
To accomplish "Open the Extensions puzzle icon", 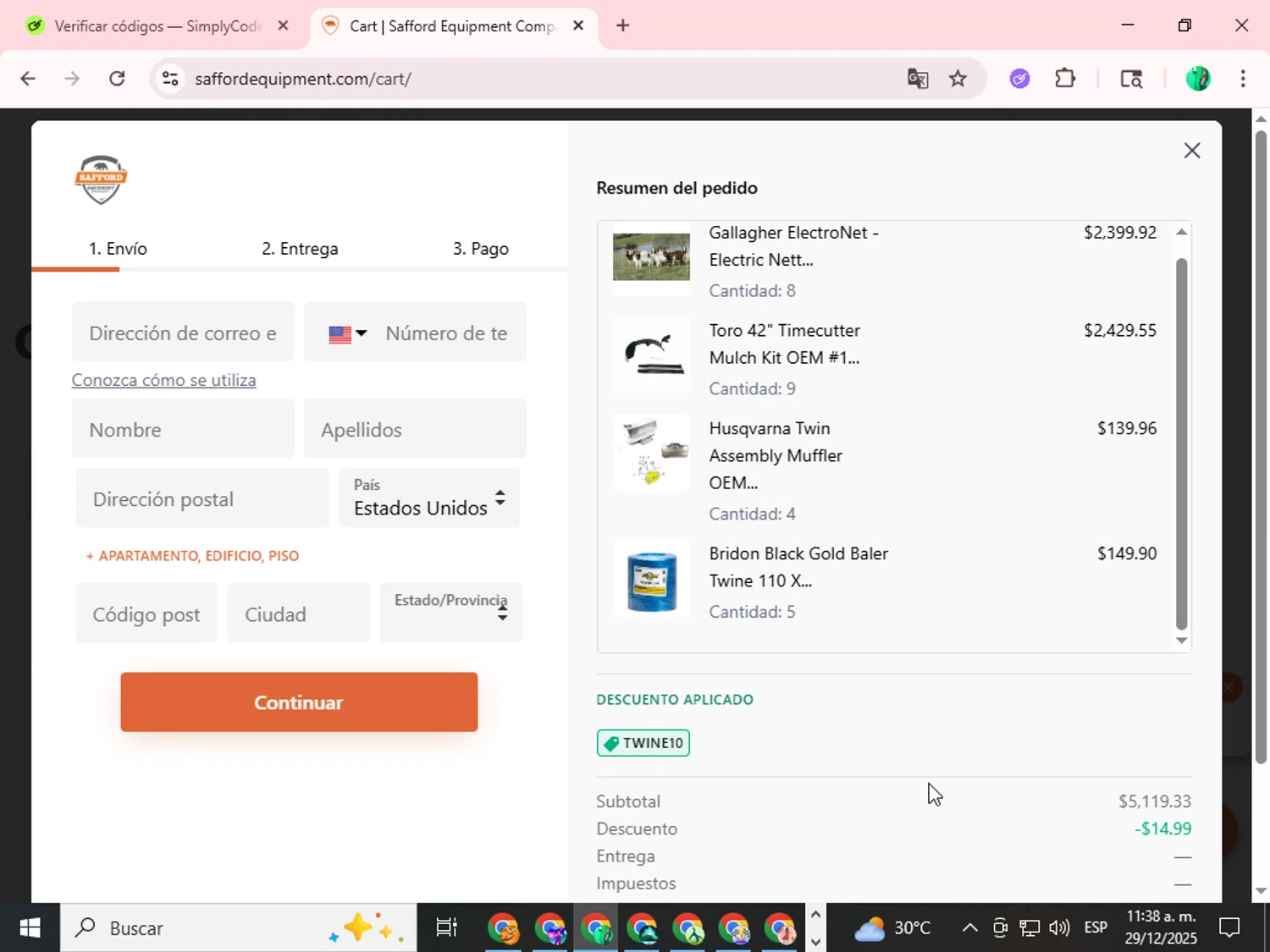I will click(1065, 79).
